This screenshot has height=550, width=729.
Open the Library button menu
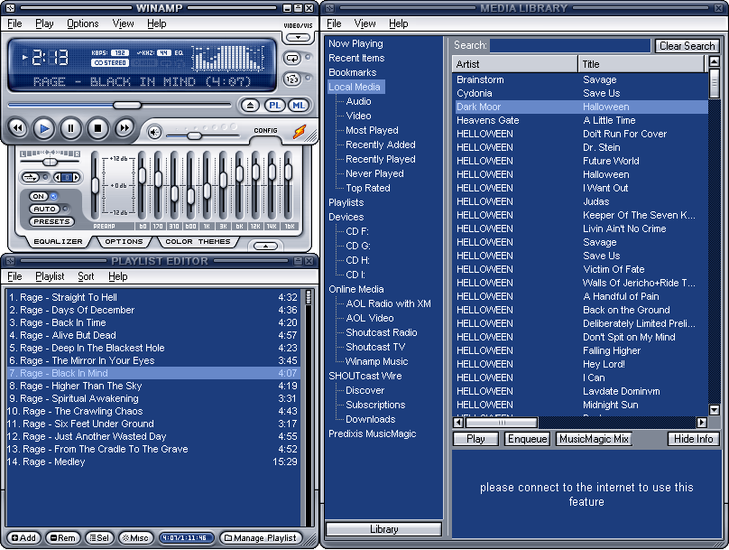click(384, 529)
